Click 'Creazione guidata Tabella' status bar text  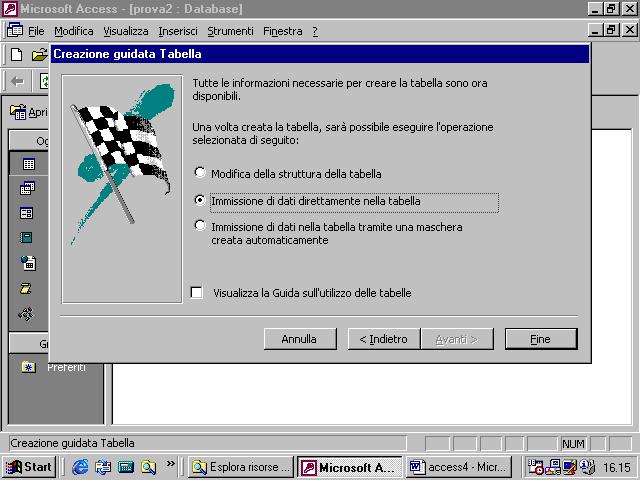(72, 443)
